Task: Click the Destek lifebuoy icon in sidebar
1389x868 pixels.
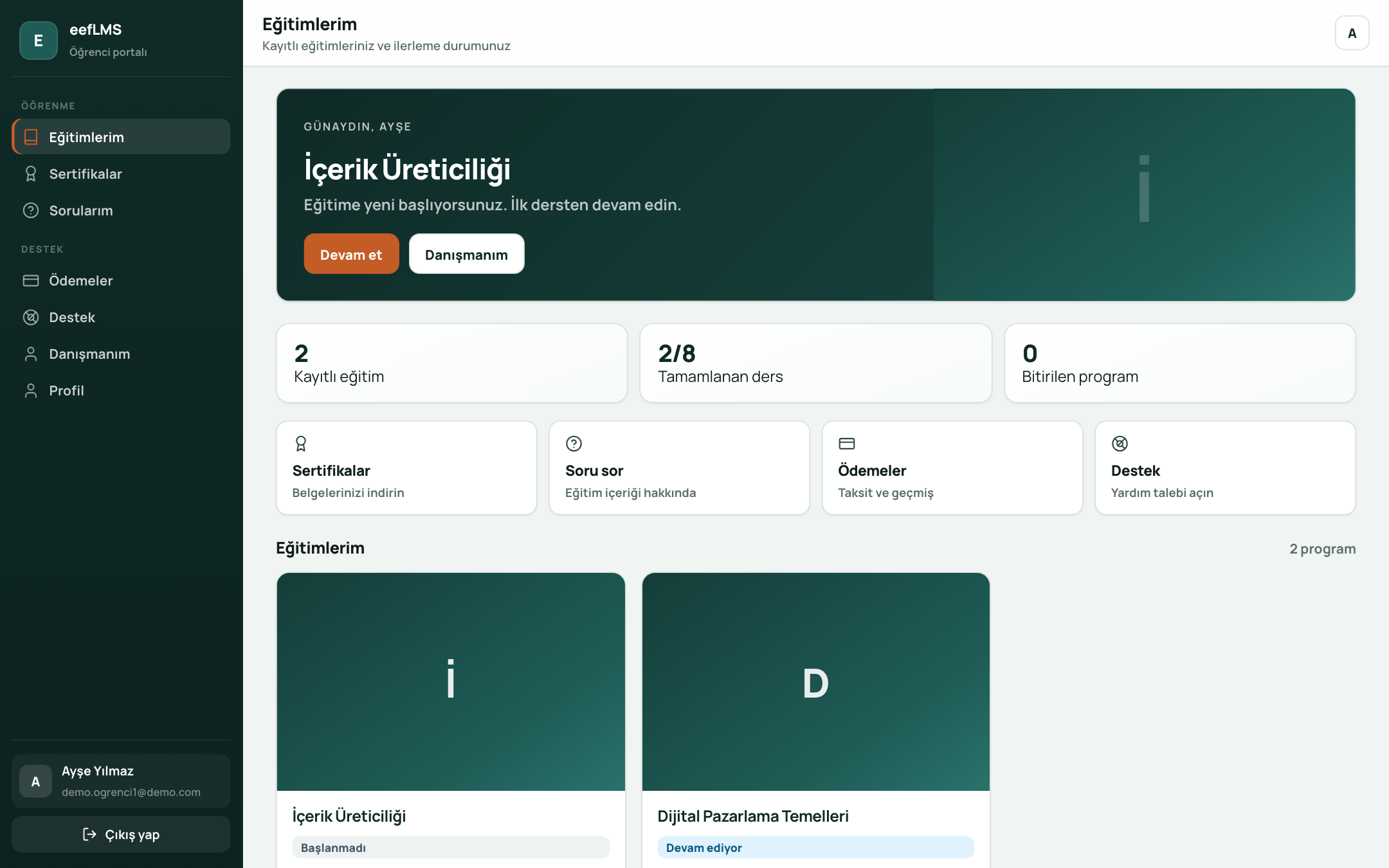Action: coord(31,317)
